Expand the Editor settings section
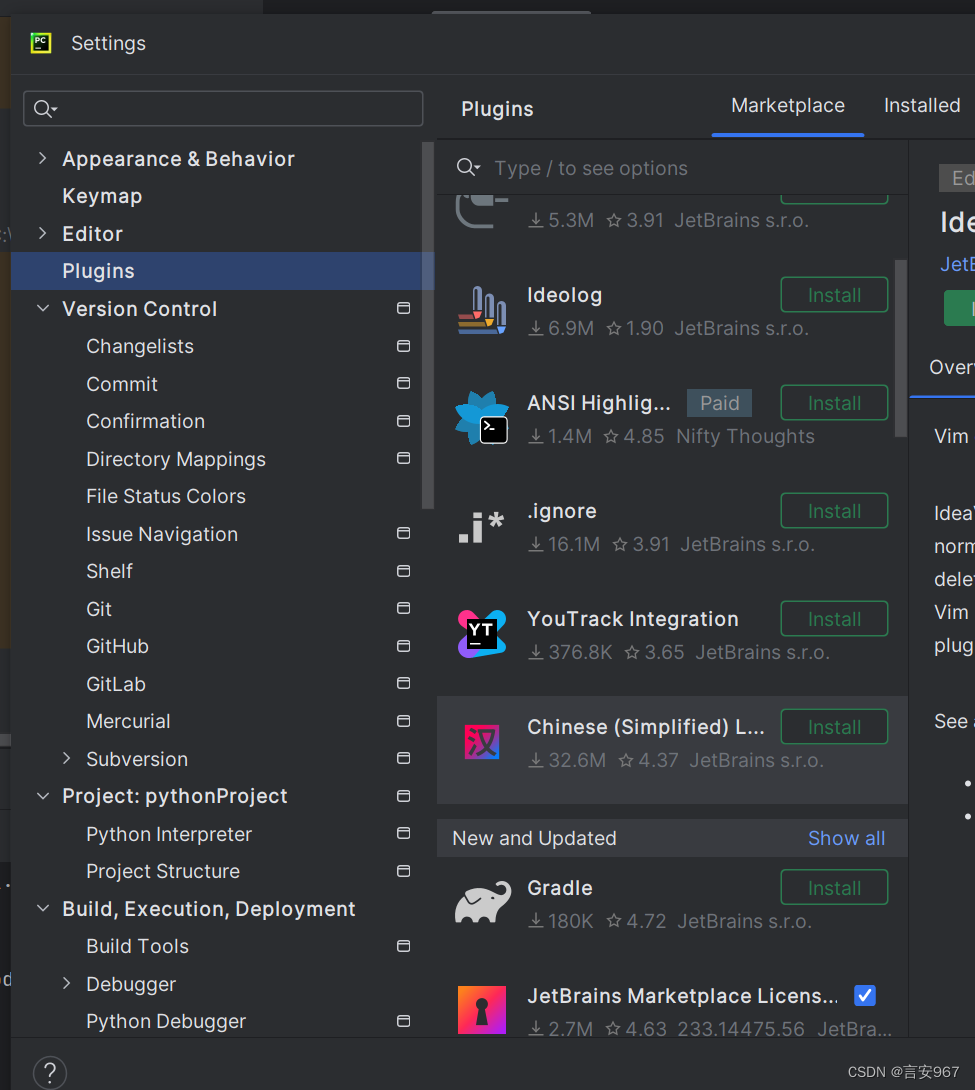The height and width of the screenshot is (1090, 975). [42, 233]
